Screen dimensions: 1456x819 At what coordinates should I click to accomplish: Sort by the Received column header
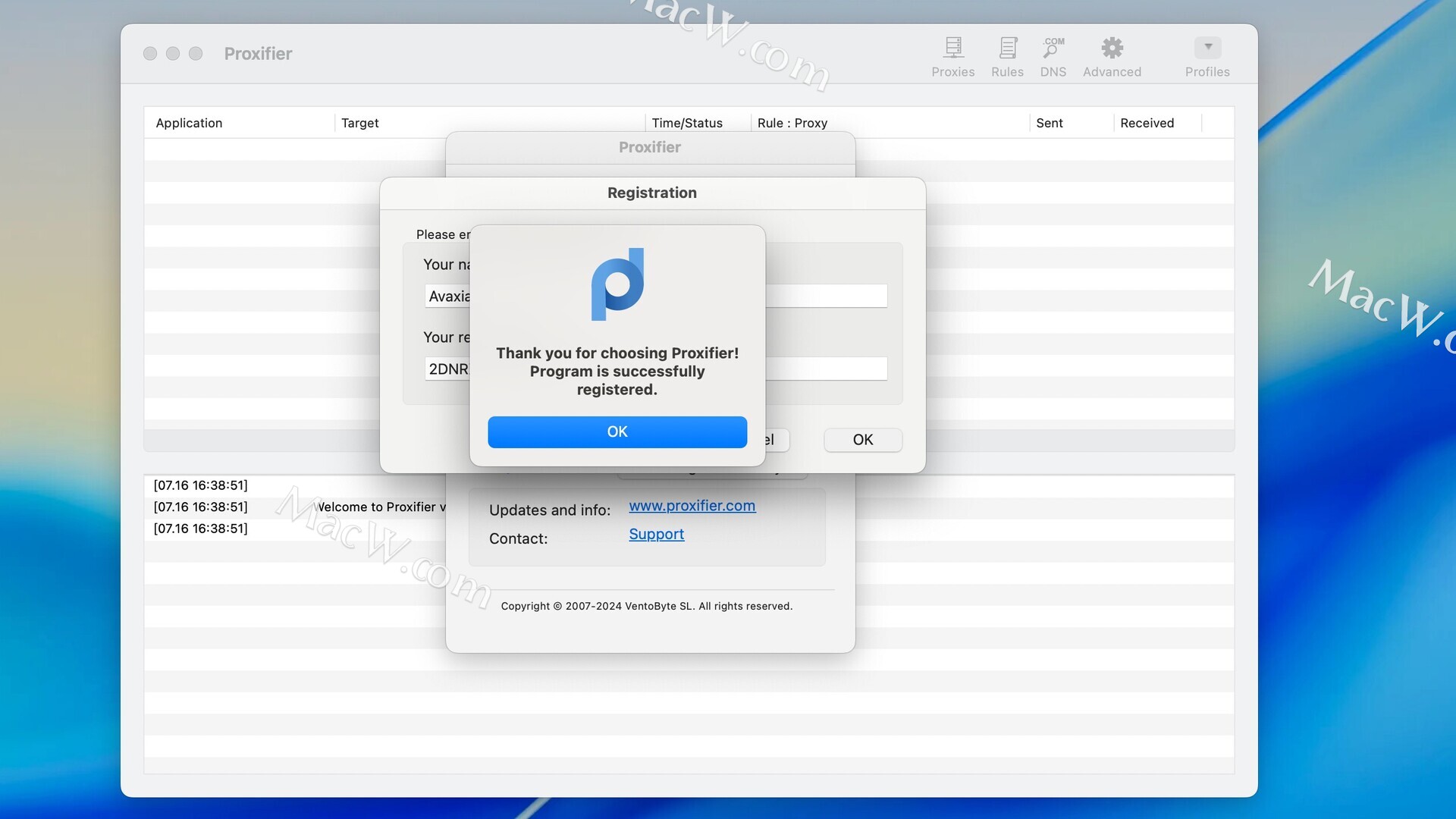click(1147, 123)
